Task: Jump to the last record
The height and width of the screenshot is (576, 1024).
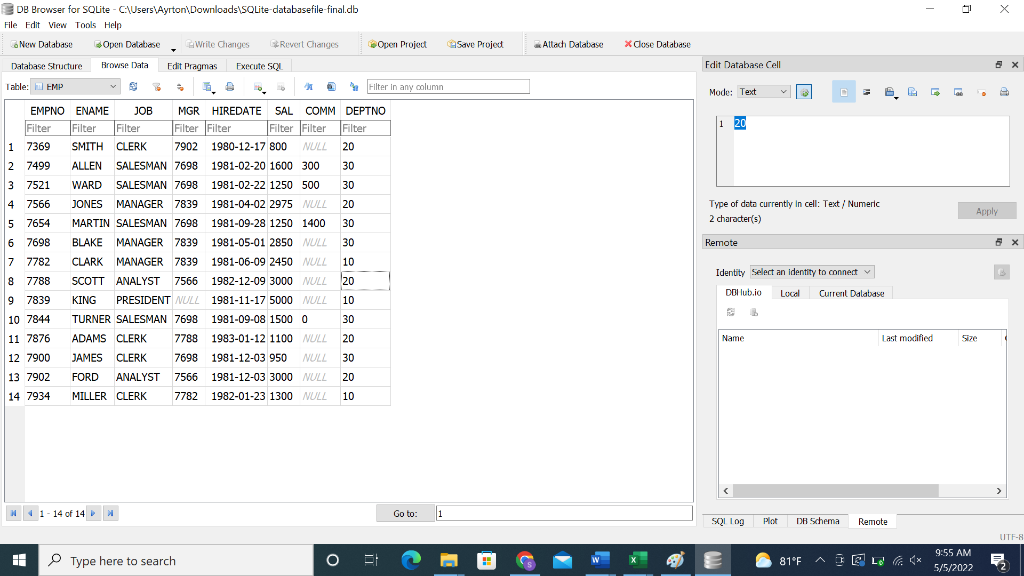Action: (110, 513)
